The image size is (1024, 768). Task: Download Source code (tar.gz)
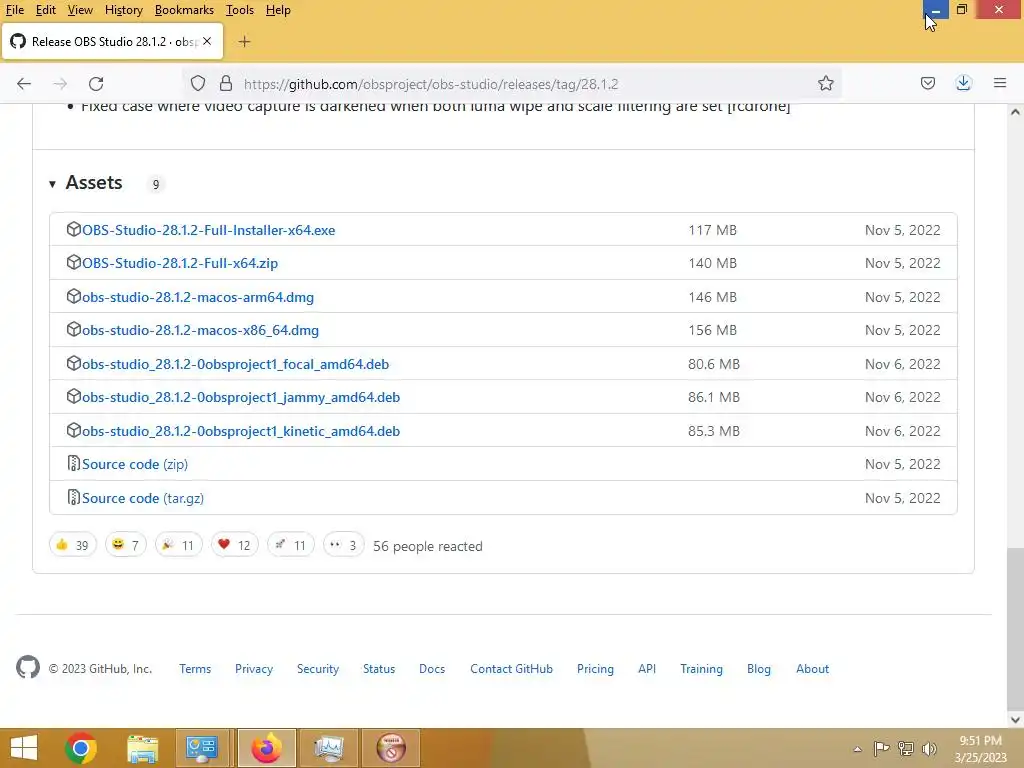(143, 498)
